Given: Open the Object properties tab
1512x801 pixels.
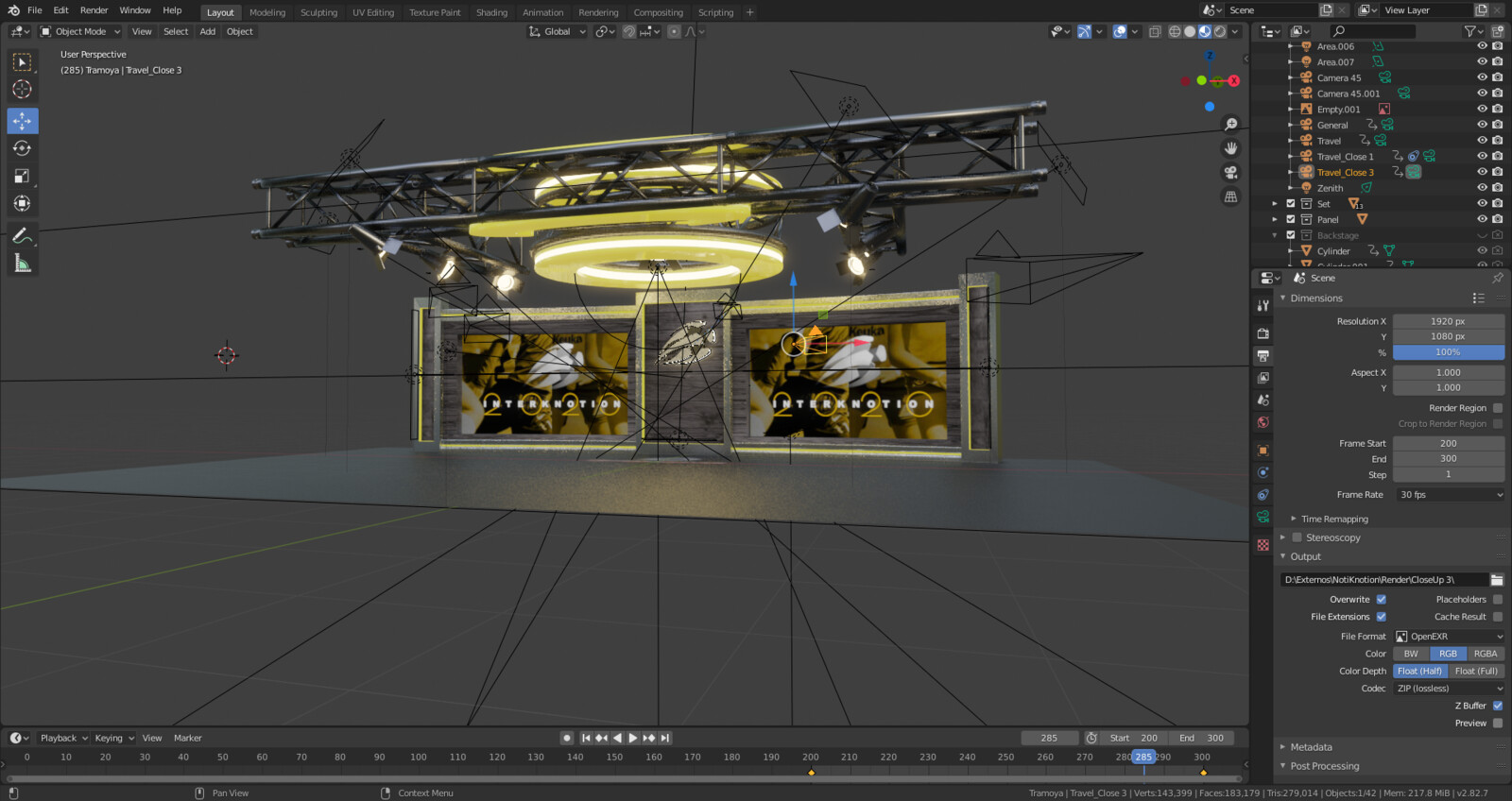Looking at the screenshot, I should tap(1263, 451).
